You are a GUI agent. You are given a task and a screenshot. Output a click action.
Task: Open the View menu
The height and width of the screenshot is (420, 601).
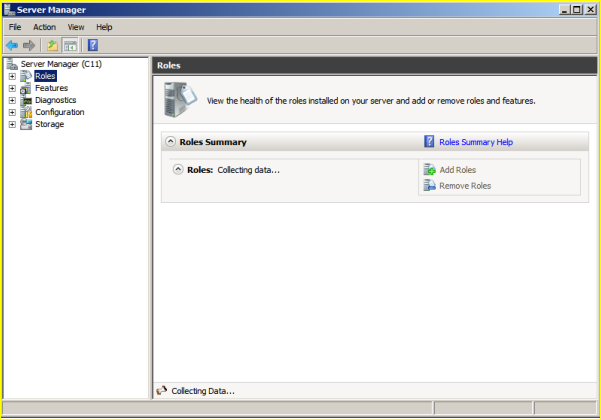pos(76,27)
